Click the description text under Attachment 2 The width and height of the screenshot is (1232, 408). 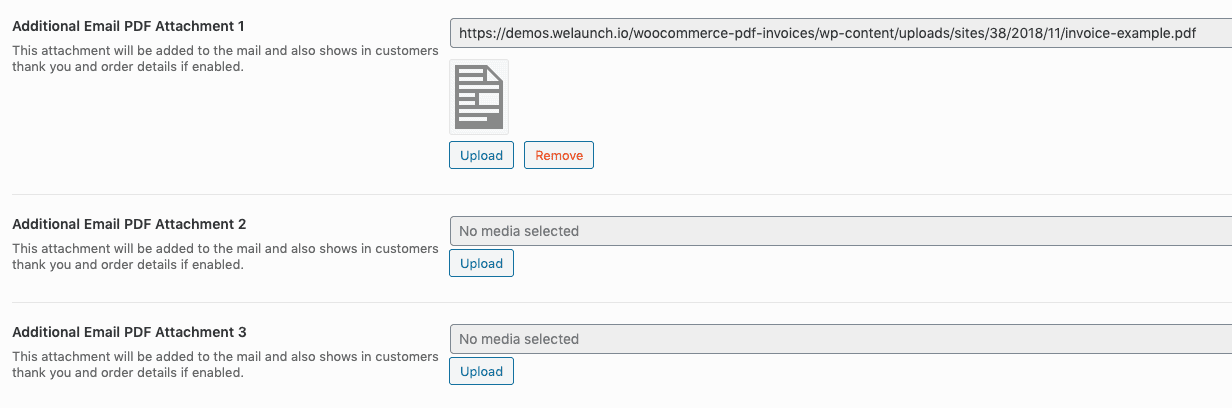tap(225, 256)
